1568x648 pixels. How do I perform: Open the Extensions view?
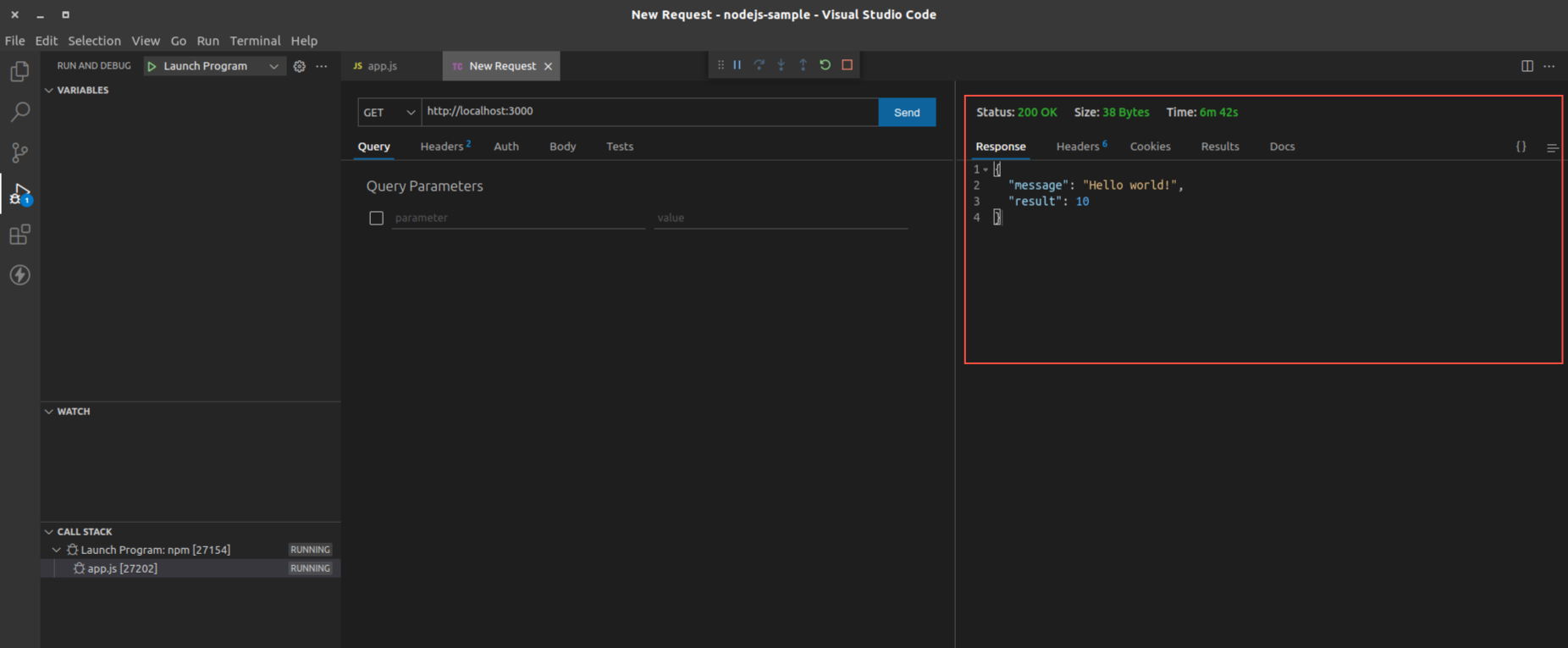[19, 235]
